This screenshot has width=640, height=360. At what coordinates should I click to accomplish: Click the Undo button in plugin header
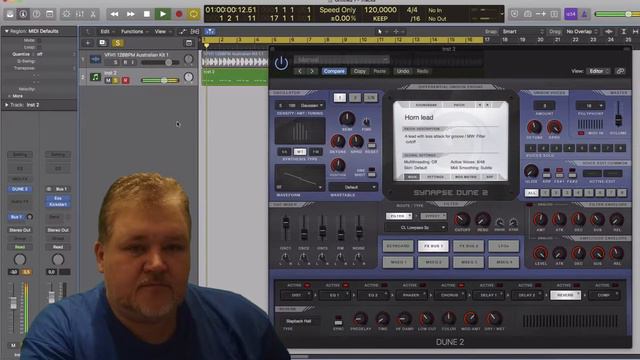coord(403,71)
